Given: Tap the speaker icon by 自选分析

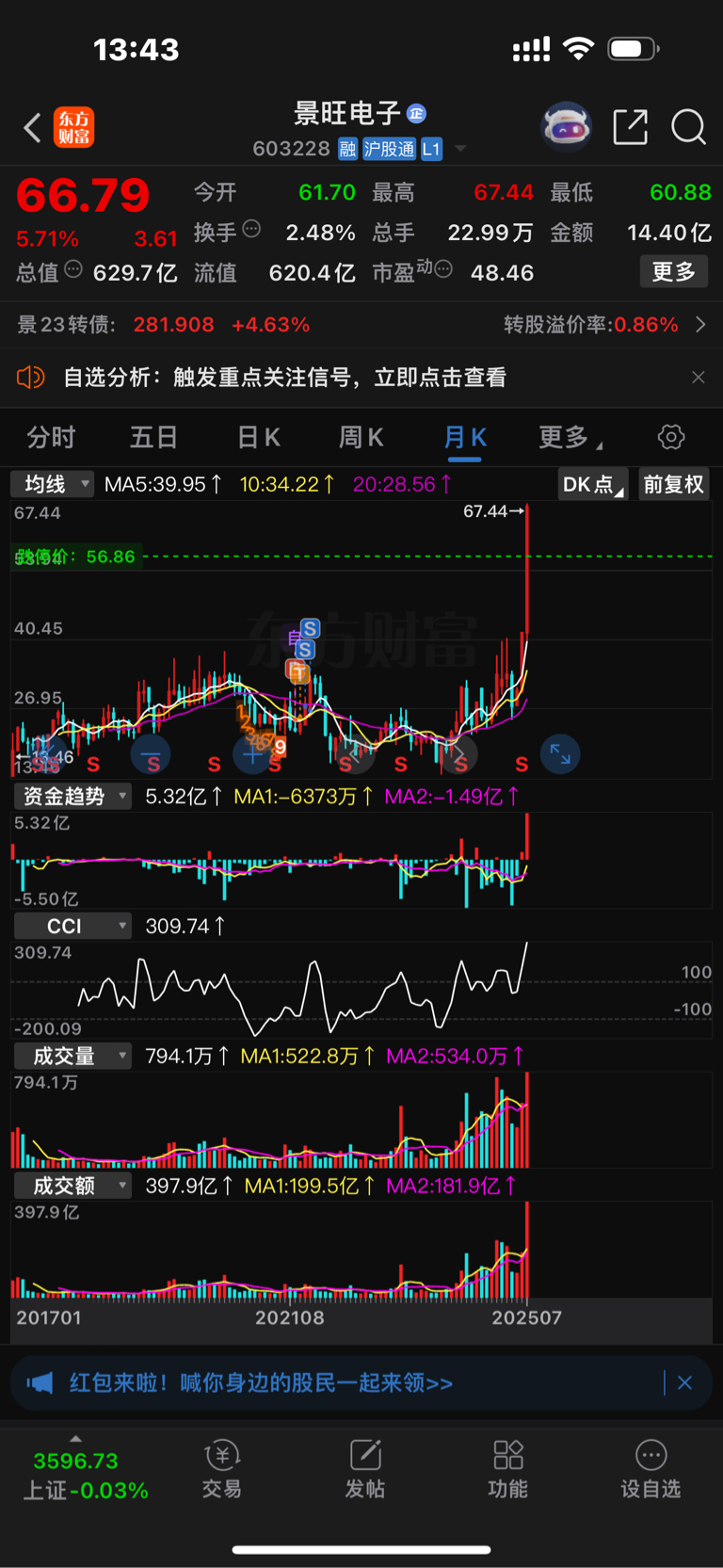Looking at the screenshot, I should (30, 378).
